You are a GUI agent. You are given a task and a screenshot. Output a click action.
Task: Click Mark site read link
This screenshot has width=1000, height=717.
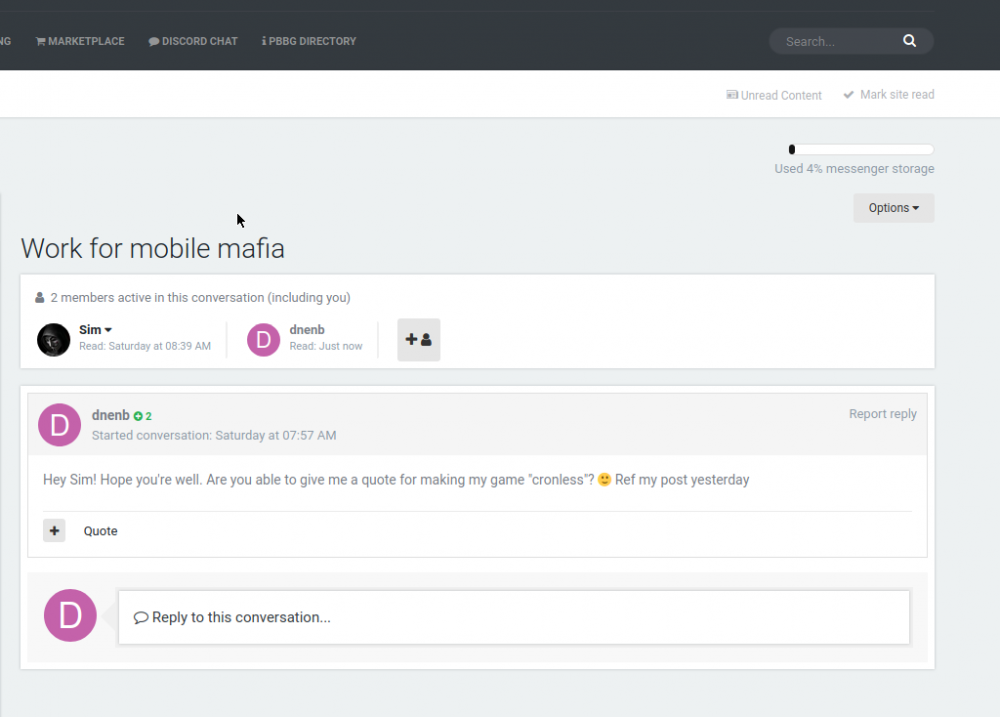tap(889, 95)
